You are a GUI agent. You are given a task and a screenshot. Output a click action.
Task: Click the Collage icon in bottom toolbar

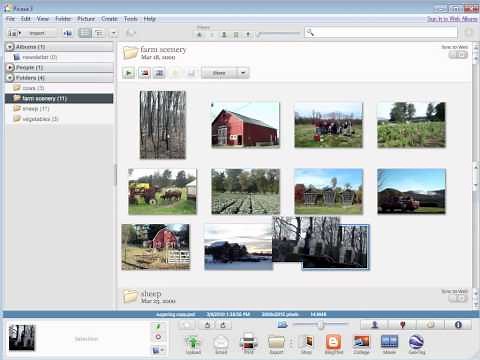click(361, 344)
